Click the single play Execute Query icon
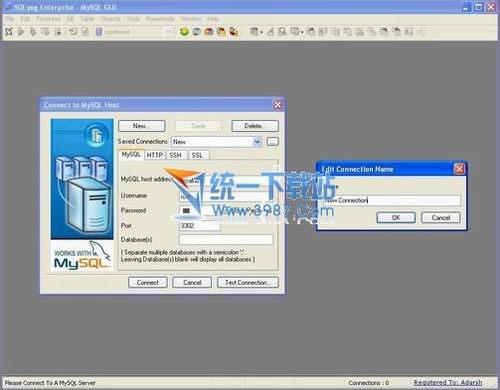The height and width of the screenshot is (390, 500). (x=21, y=32)
